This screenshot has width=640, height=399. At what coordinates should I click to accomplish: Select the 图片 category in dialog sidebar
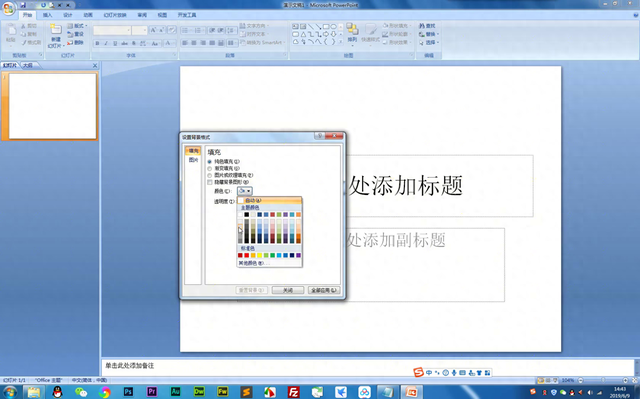tap(193, 160)
